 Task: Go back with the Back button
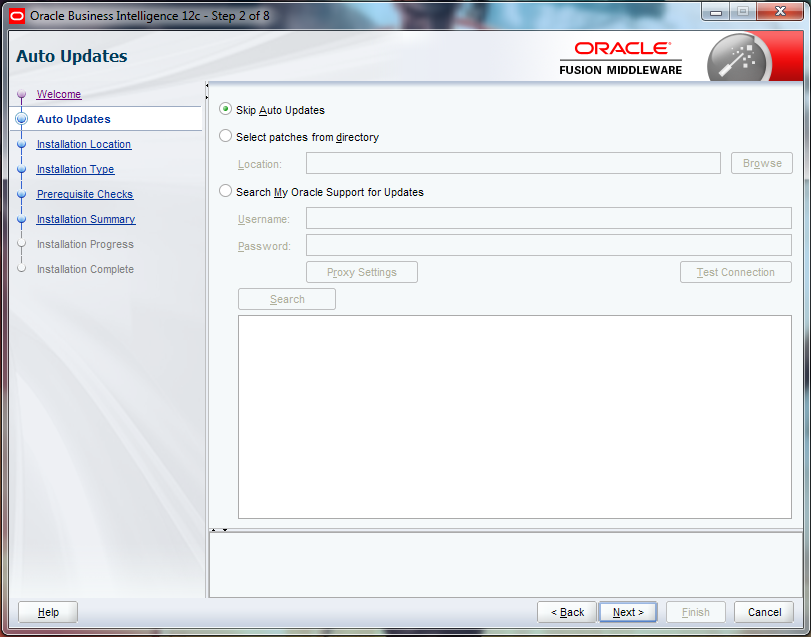567,612
